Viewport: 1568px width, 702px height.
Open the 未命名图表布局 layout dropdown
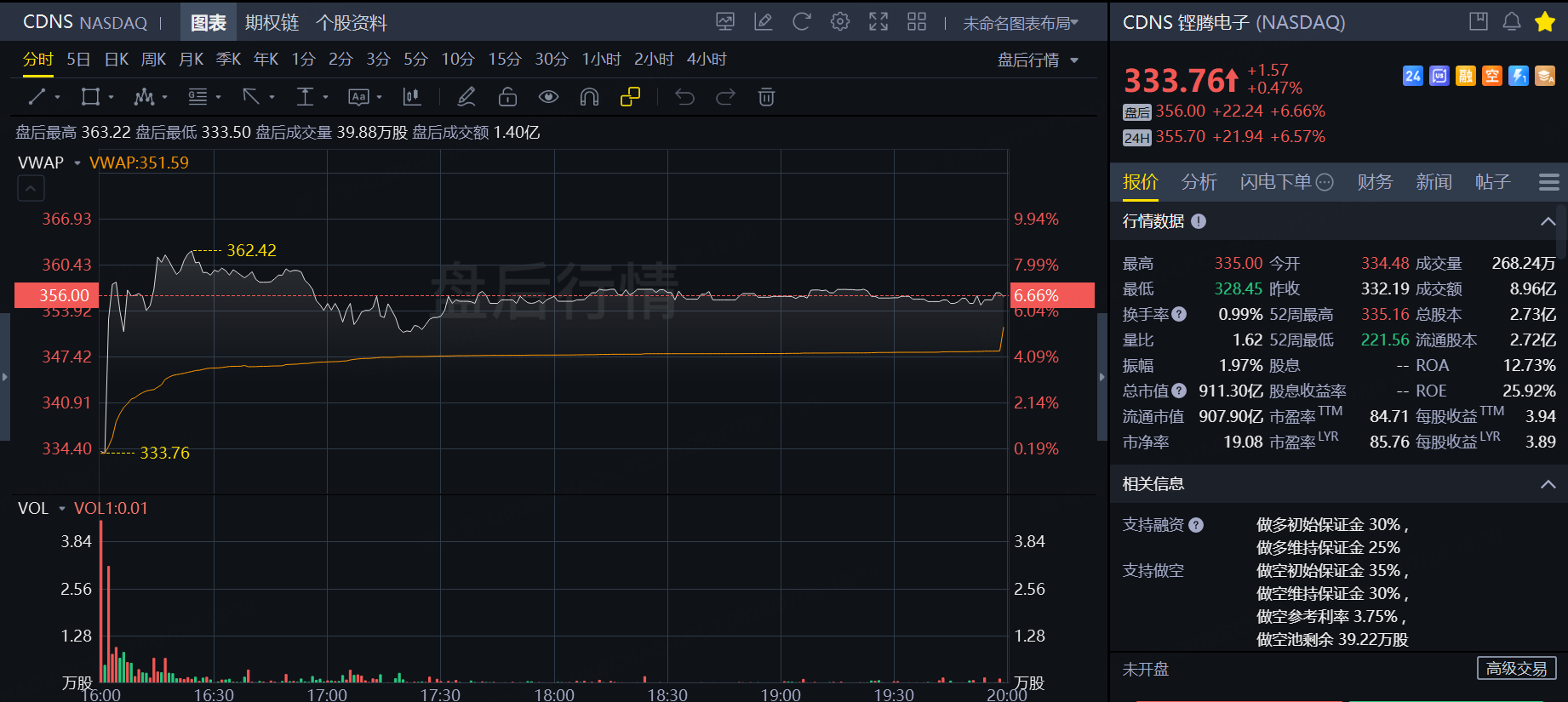coord(1021,23)
